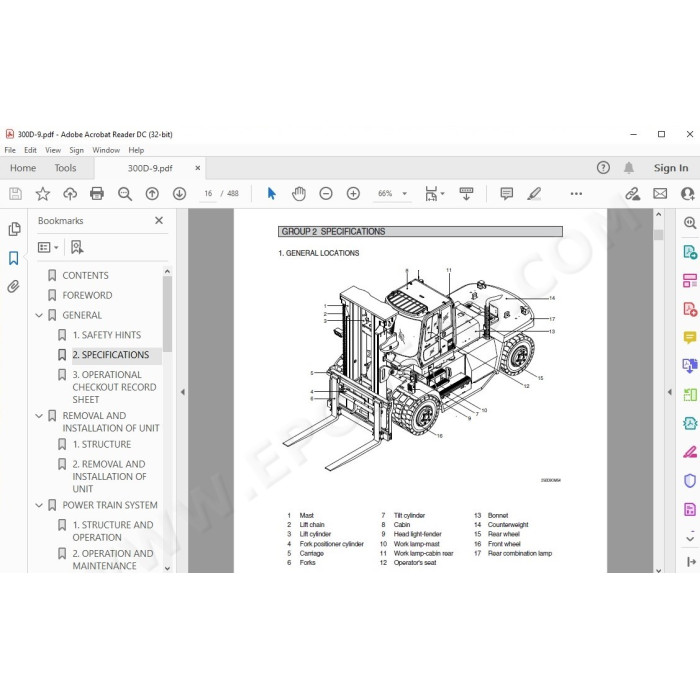Select the 300D-9.pdf document tab

tap(150, 168)
